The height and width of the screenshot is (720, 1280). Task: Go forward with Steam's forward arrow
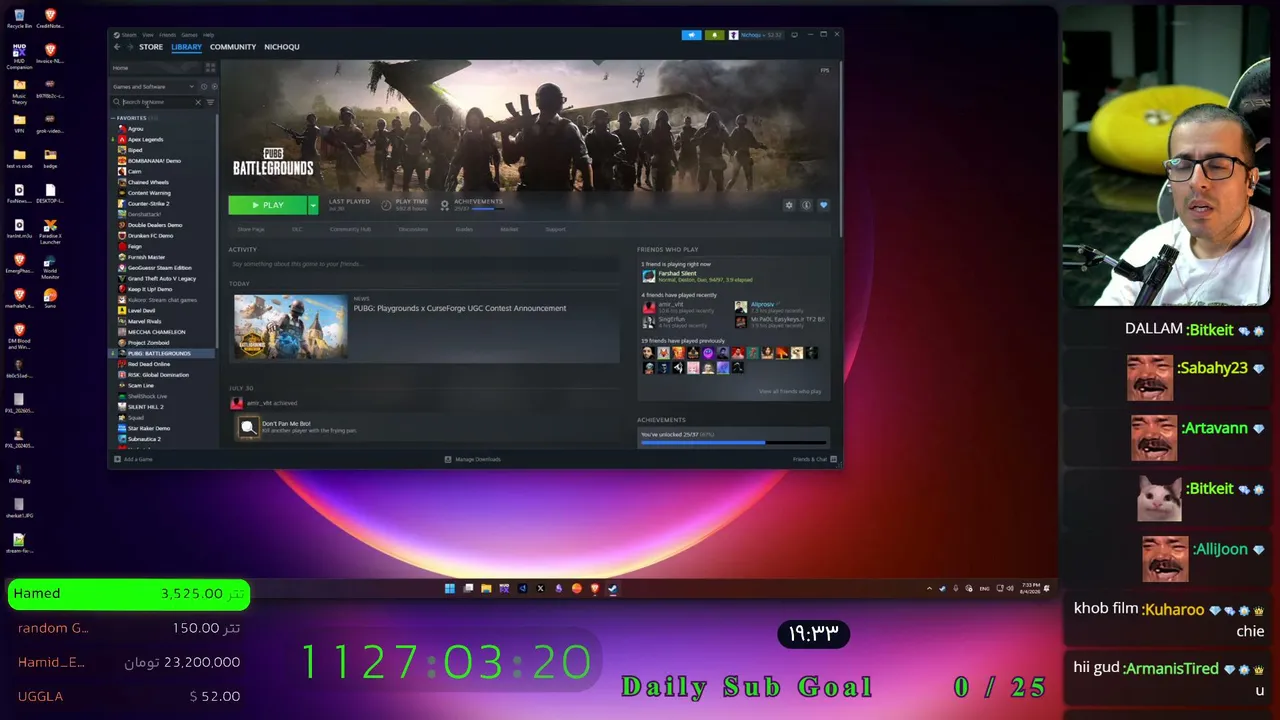(130, 47)
